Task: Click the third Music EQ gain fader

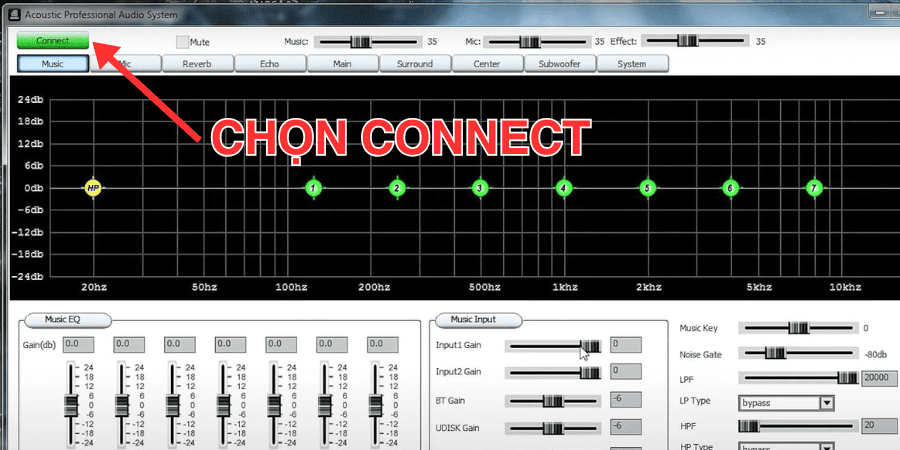Action: point(171,405)
